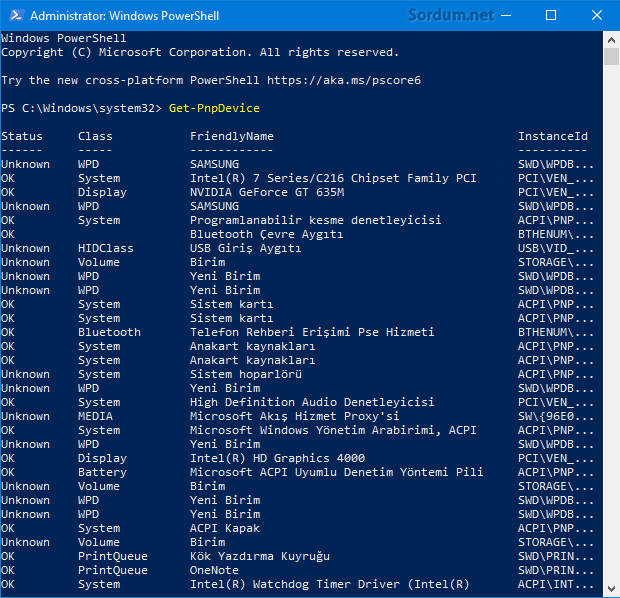Click the ACPI Kapak entry
Screen dimensions: 620x598
225,528
